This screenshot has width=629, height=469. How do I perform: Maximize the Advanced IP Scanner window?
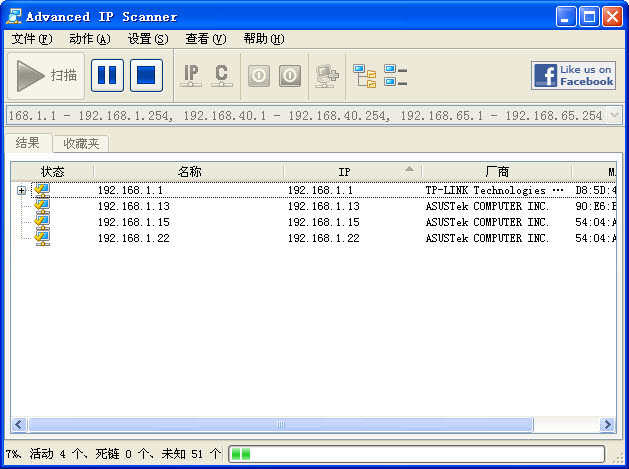[589, 17]
